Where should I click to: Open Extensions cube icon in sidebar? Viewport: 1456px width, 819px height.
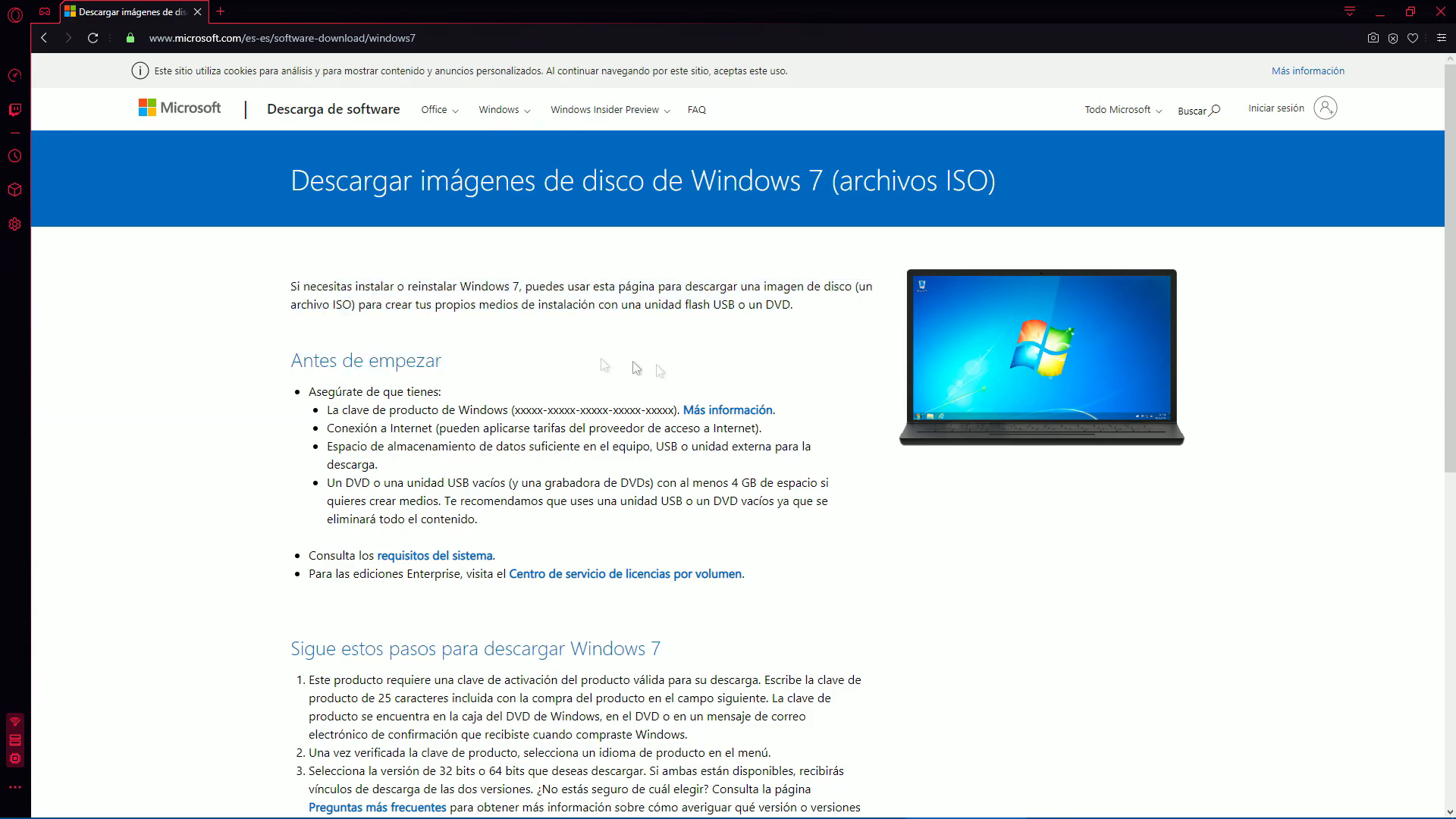[15, 190]
